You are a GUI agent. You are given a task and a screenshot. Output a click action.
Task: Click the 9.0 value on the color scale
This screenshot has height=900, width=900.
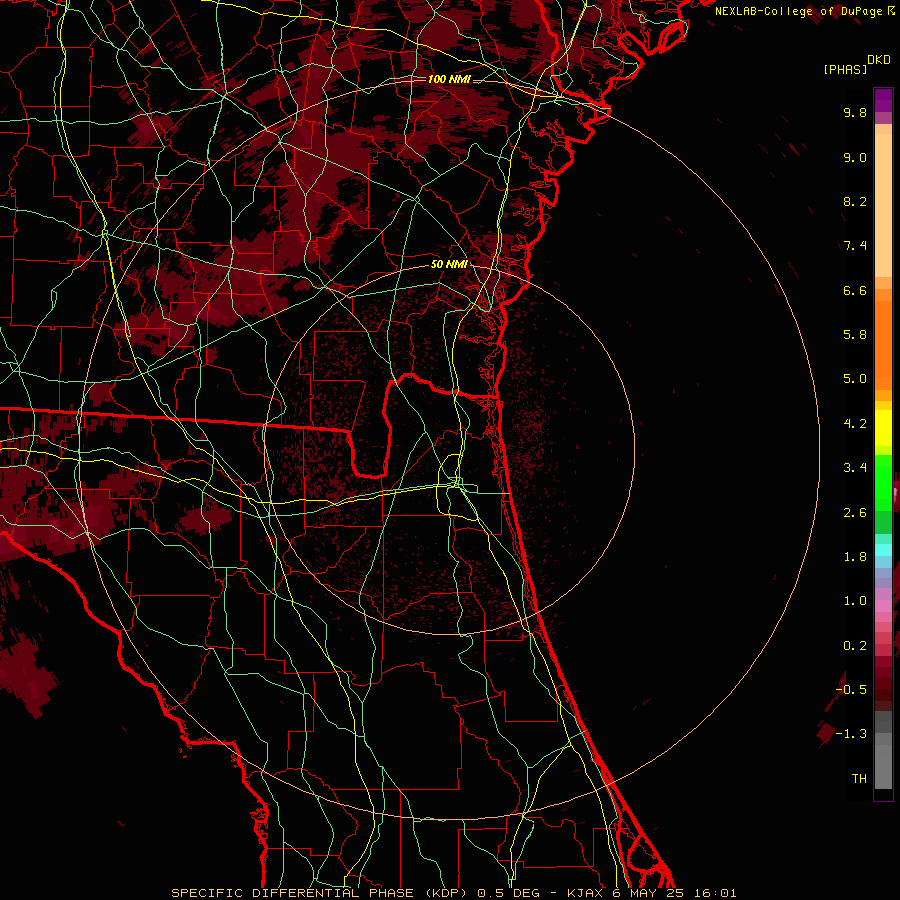pyautogui.click(x=855, y=157)
